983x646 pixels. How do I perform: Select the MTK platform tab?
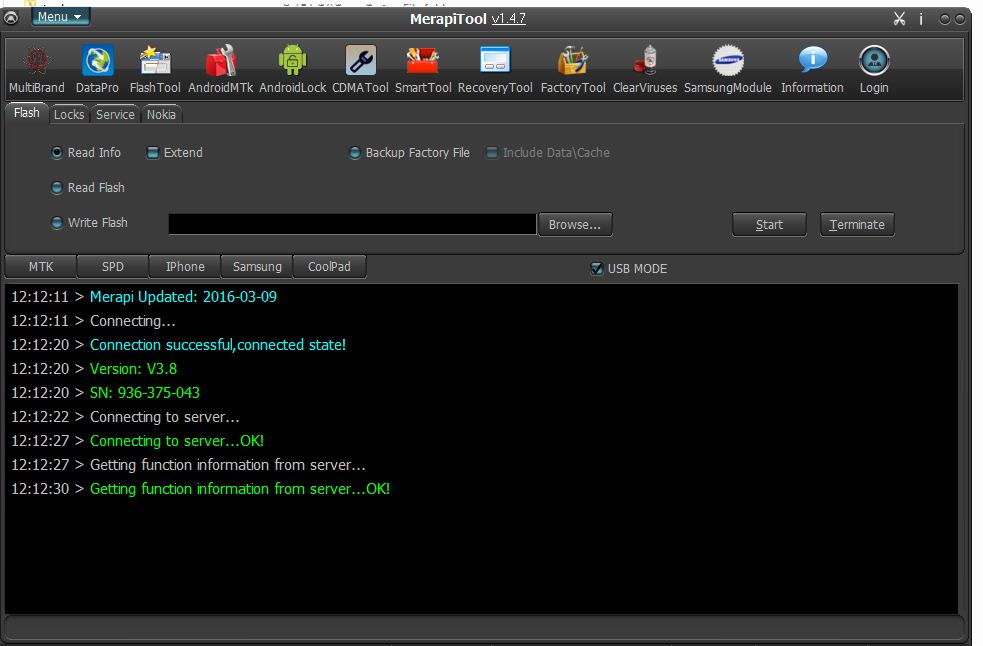(41, 267)
